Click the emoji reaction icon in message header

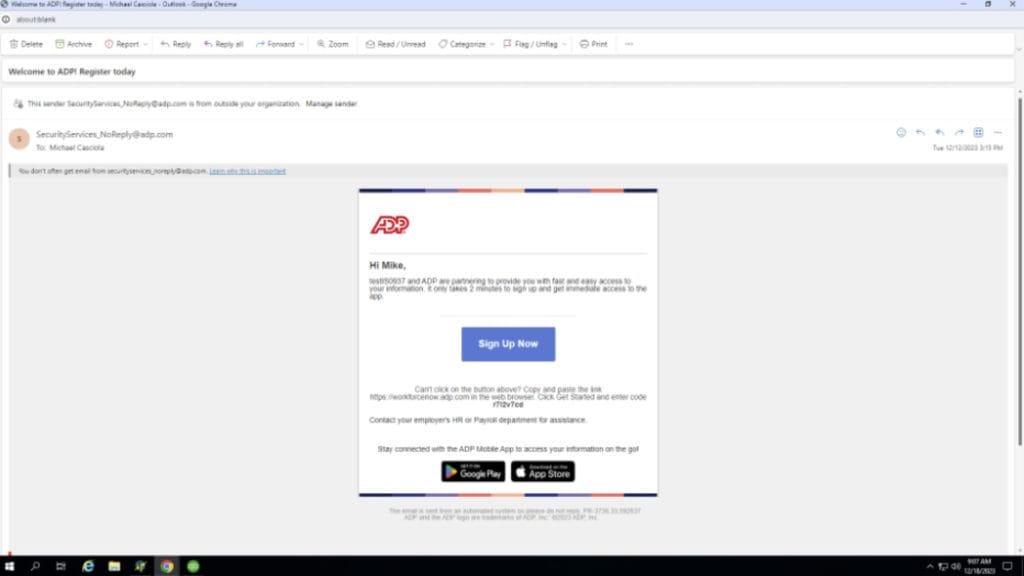(x=901, y=132)
